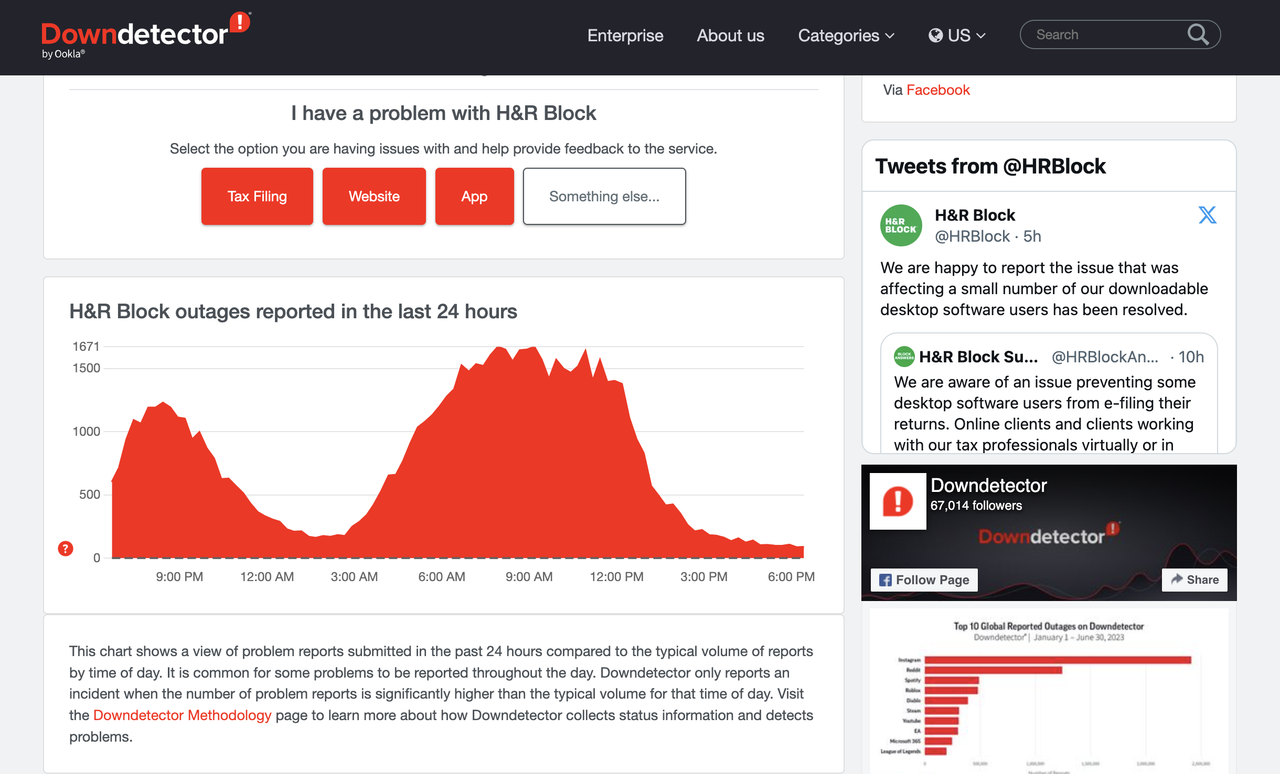Click the Top 10 Global Outages chart image
This screenshot has height=774, width=1280.
[1048, 691]
